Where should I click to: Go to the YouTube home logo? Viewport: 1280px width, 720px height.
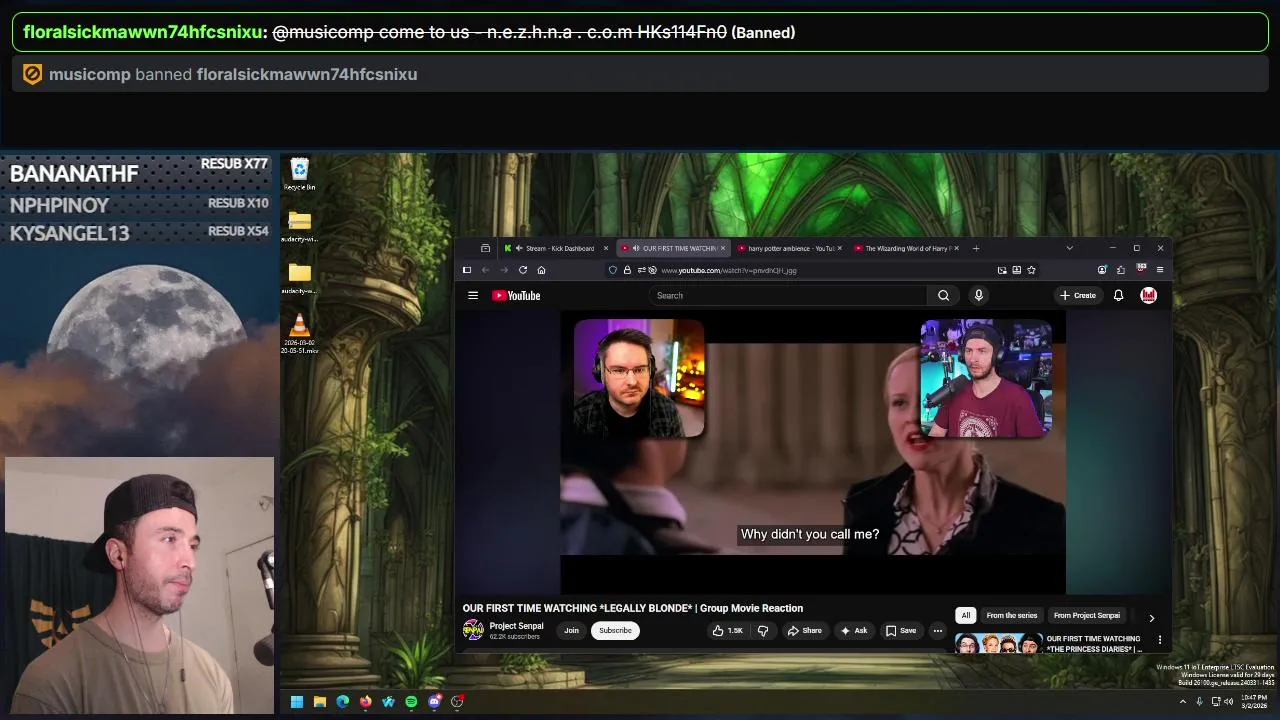(x=516, y=295)
